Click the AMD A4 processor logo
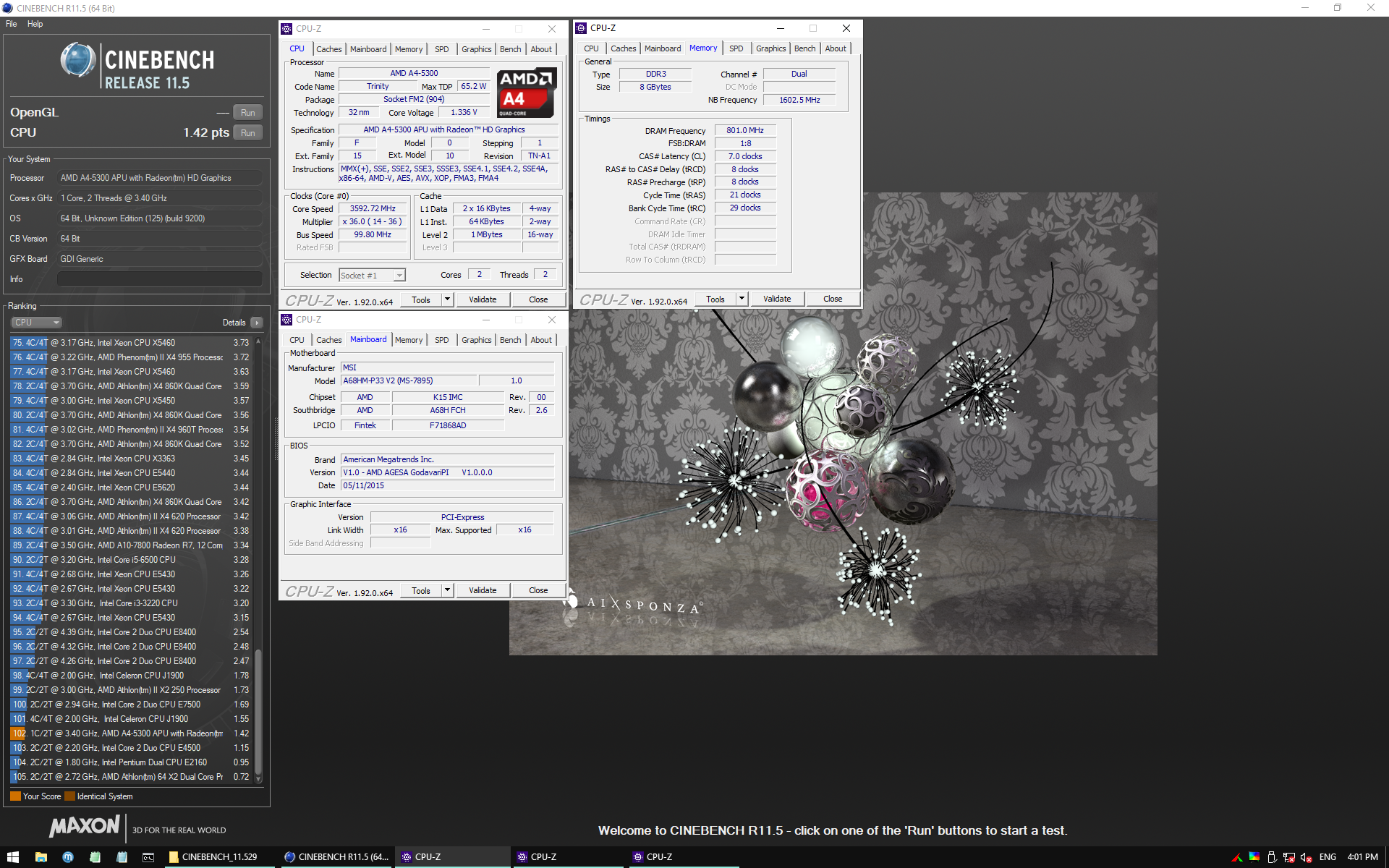This screenshot has height=868, width=1389. tap(527, 93)
